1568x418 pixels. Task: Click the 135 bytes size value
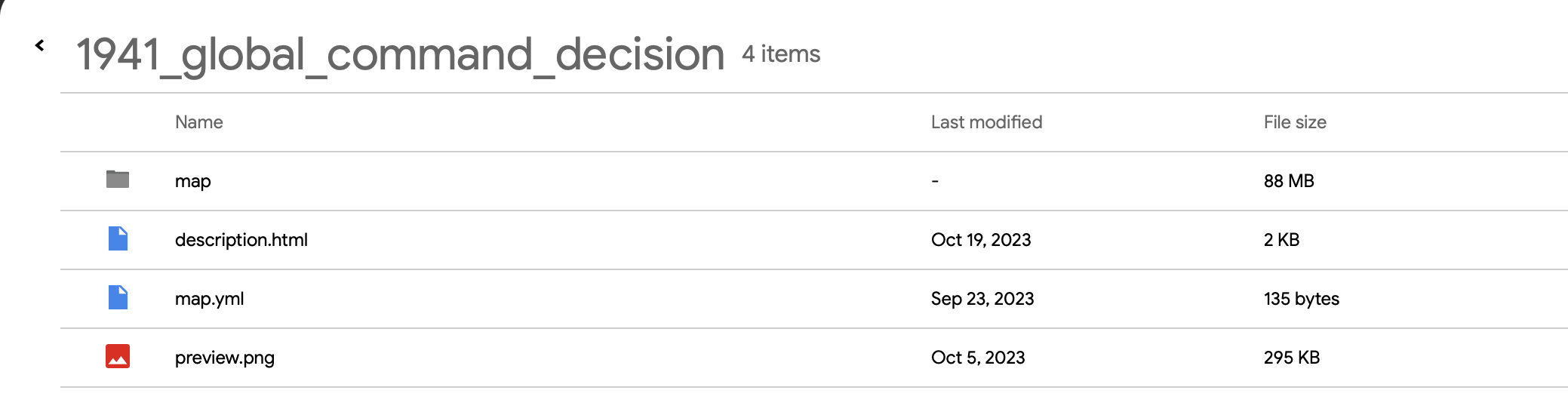tap(1301, 299)
